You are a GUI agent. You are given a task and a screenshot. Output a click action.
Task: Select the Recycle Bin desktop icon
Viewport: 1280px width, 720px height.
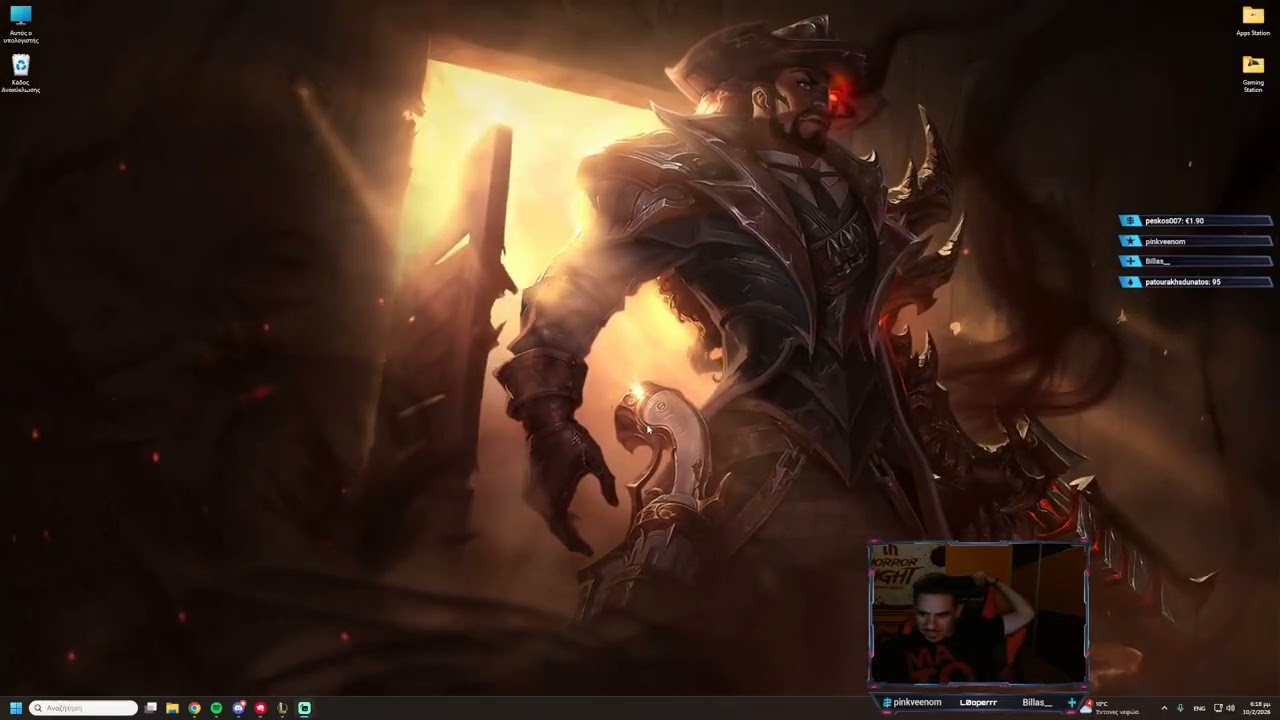click(20, 73)
